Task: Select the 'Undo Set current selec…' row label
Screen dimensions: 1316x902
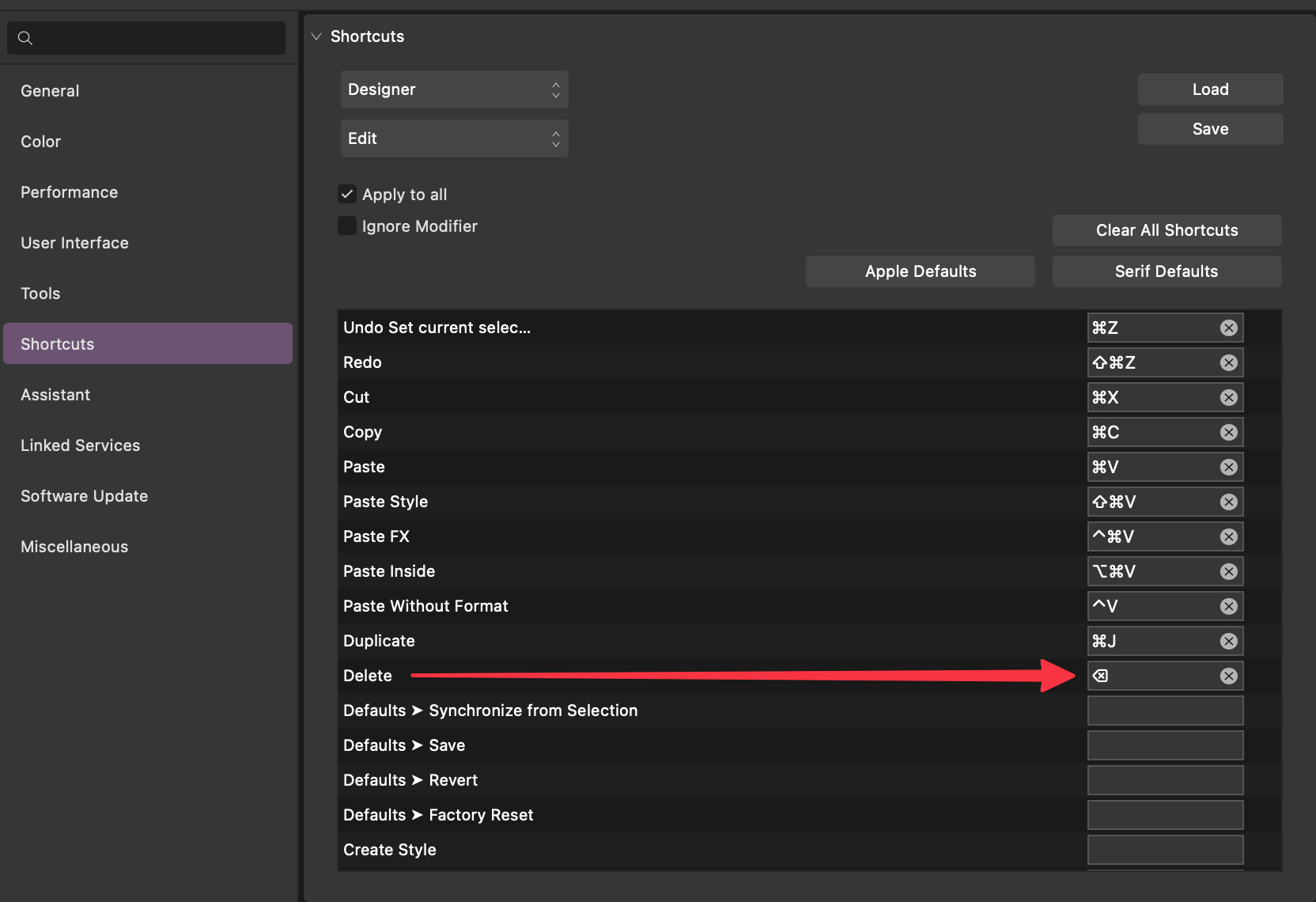Action: (x=437, y=328)
